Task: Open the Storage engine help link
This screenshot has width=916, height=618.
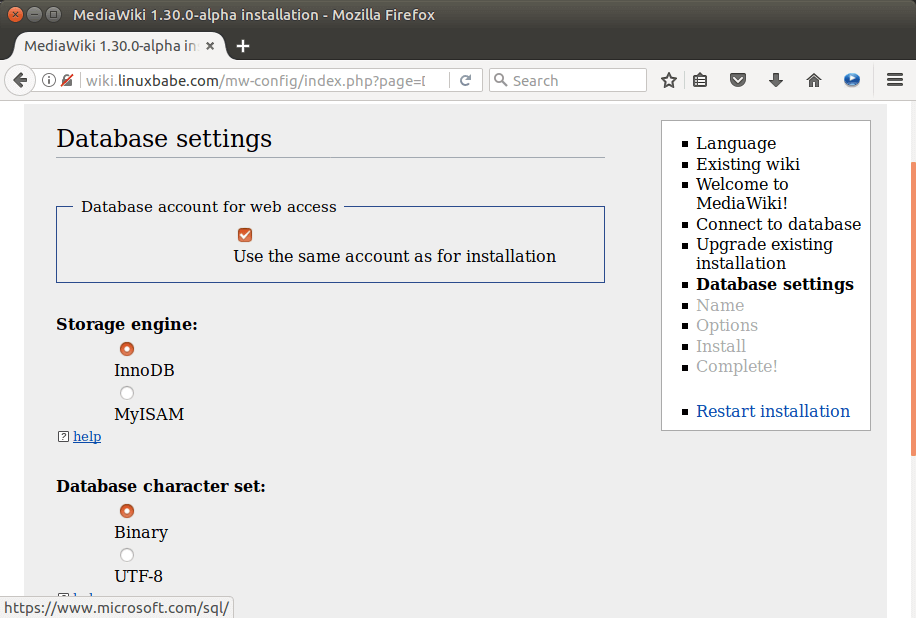Action: pyautogui.click(x=87, y=437)
